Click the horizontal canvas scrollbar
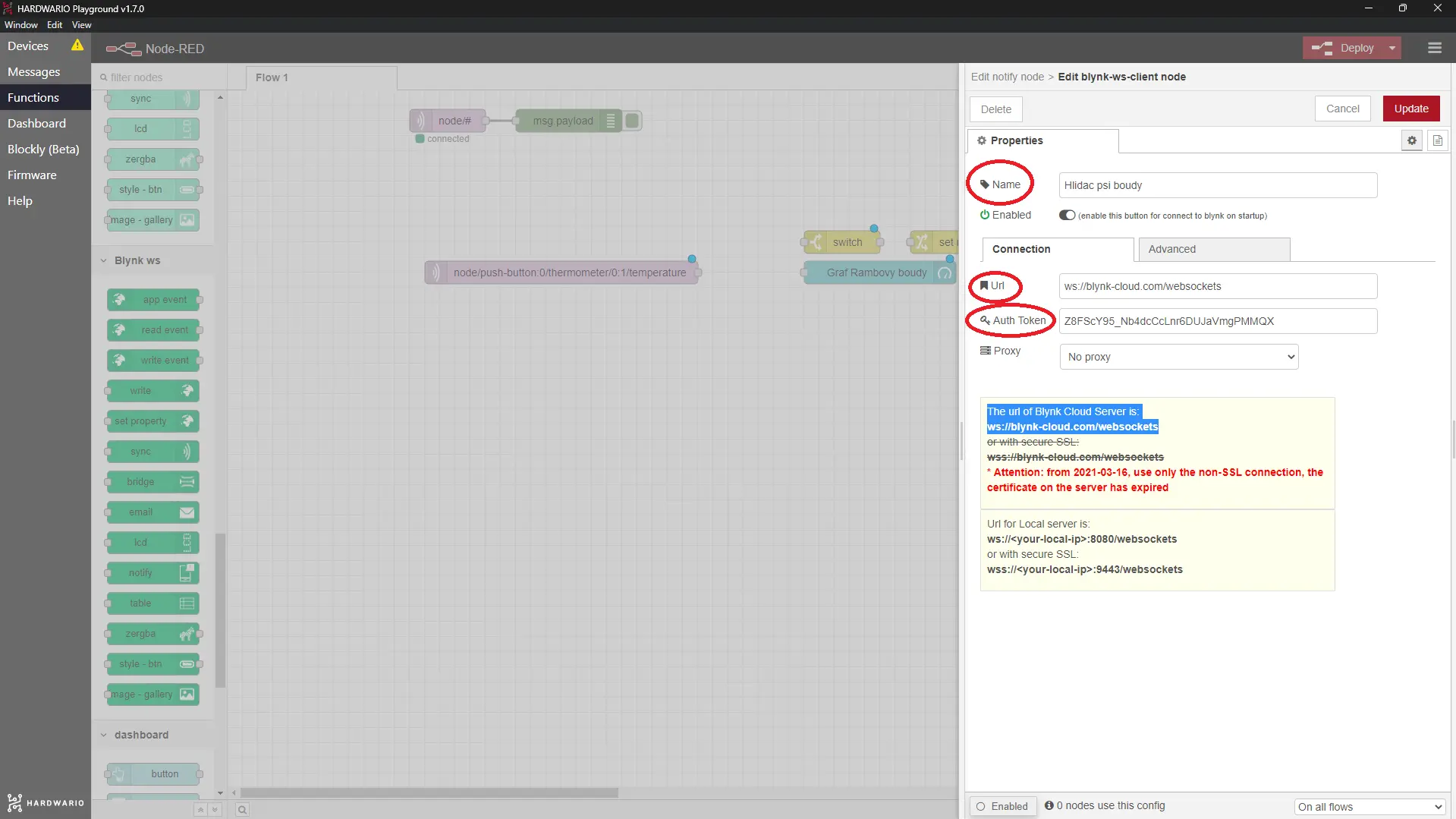The height and width of the screenshot is (819, 1456). (x=429, y=792)
